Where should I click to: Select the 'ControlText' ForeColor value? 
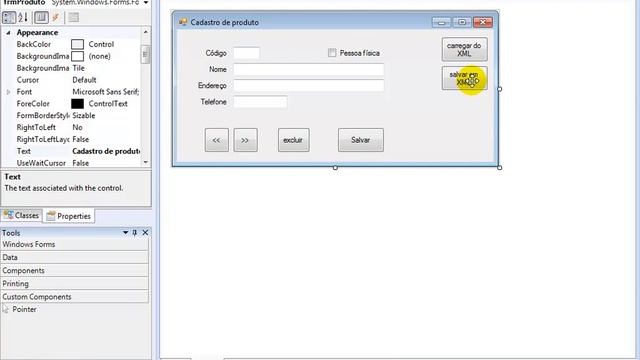click(x=108, y=104)
